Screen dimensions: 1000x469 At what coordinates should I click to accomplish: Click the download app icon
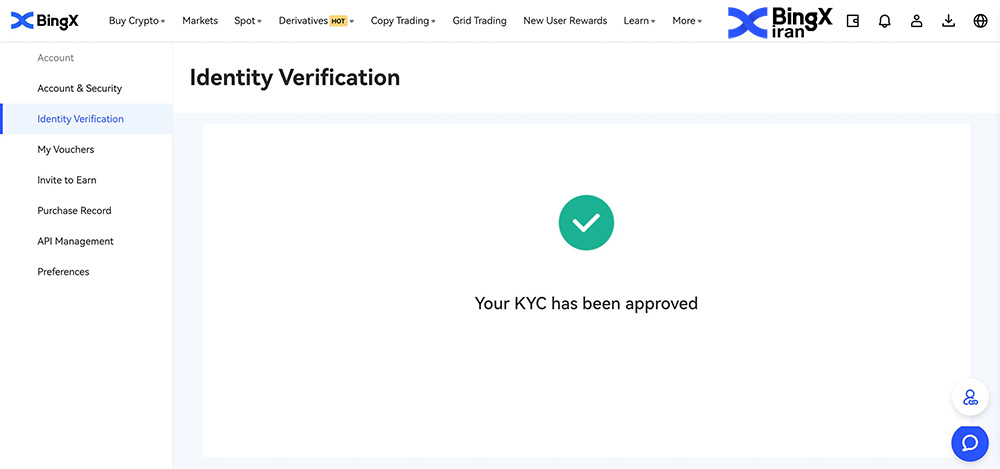(x=948, y=21)
